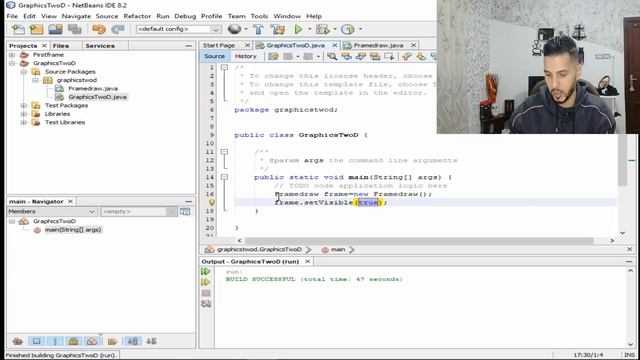Toggle Show Non-Public Members in Navigator

(x=73, y=341)
